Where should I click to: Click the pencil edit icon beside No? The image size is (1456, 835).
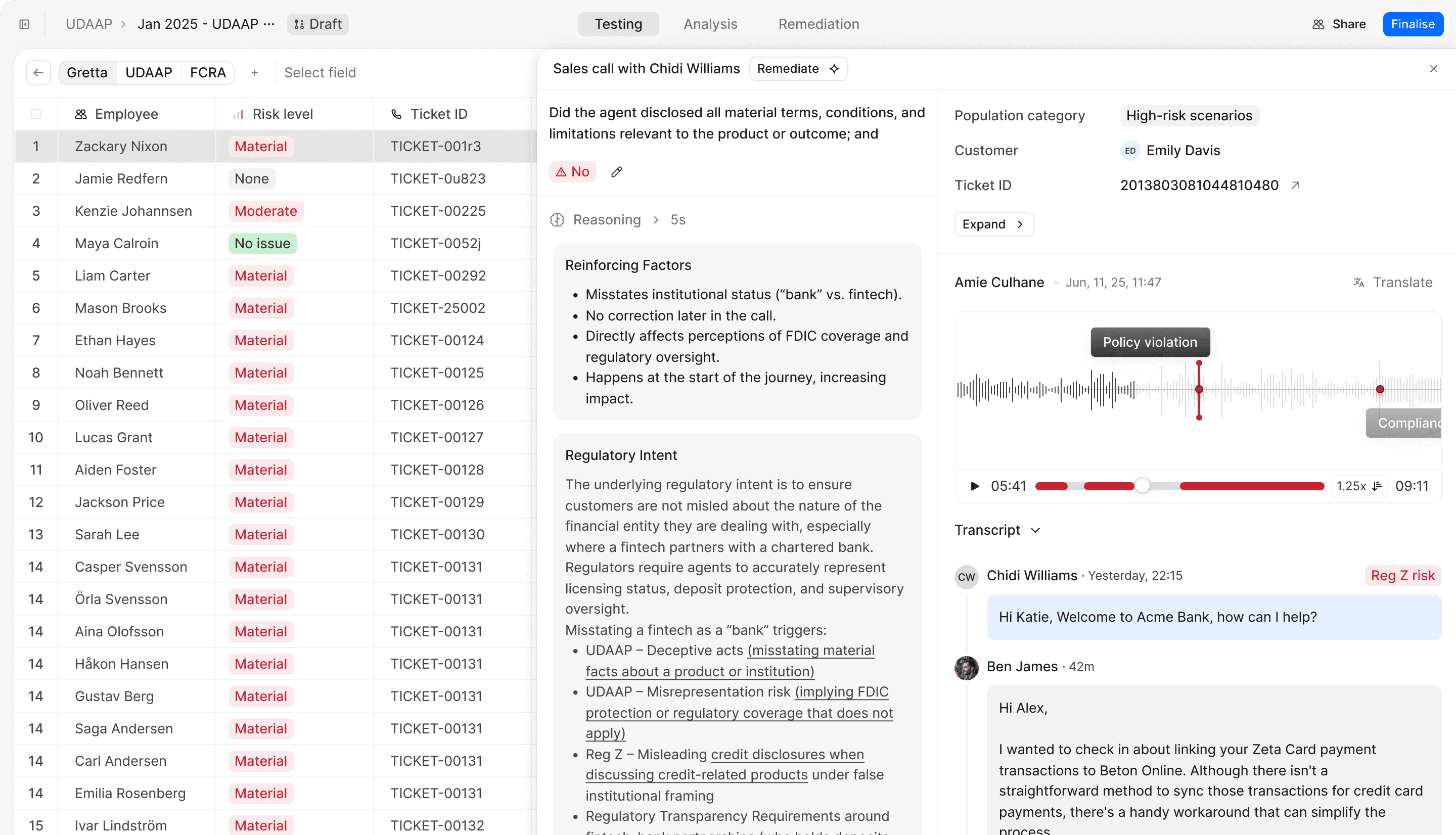point(616,172)
